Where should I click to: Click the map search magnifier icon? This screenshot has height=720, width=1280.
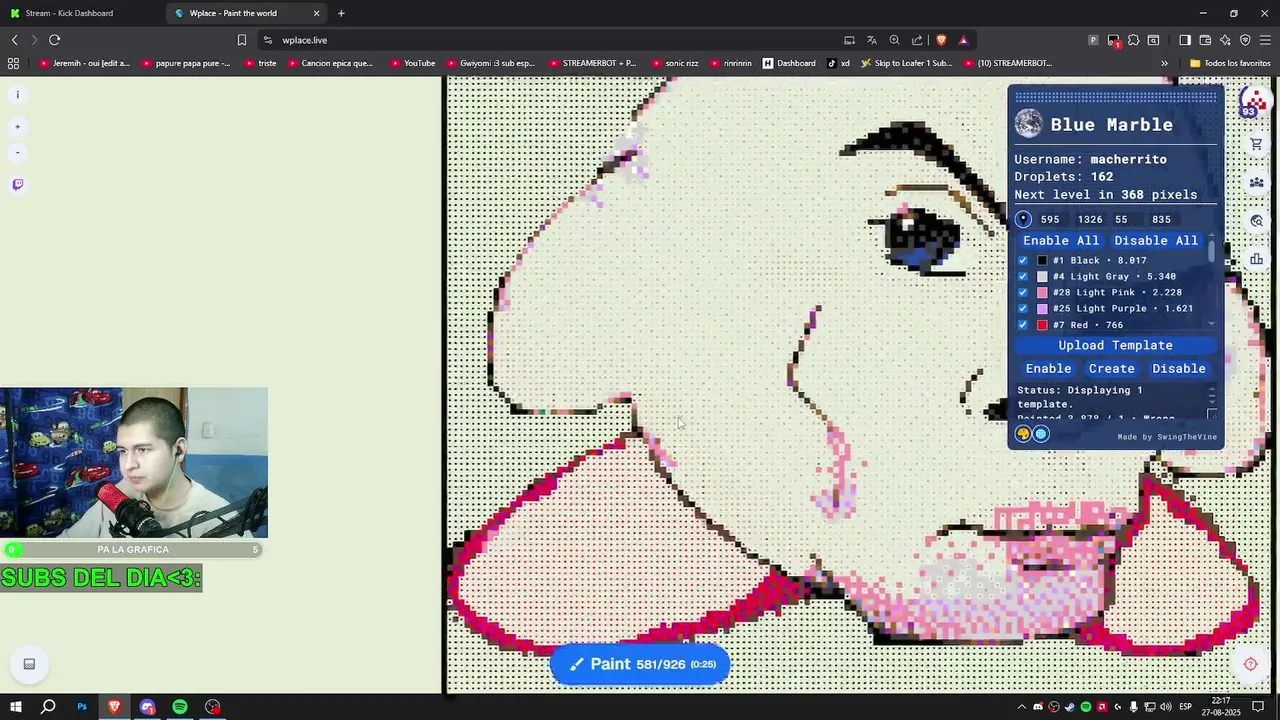click(1256, 221)
